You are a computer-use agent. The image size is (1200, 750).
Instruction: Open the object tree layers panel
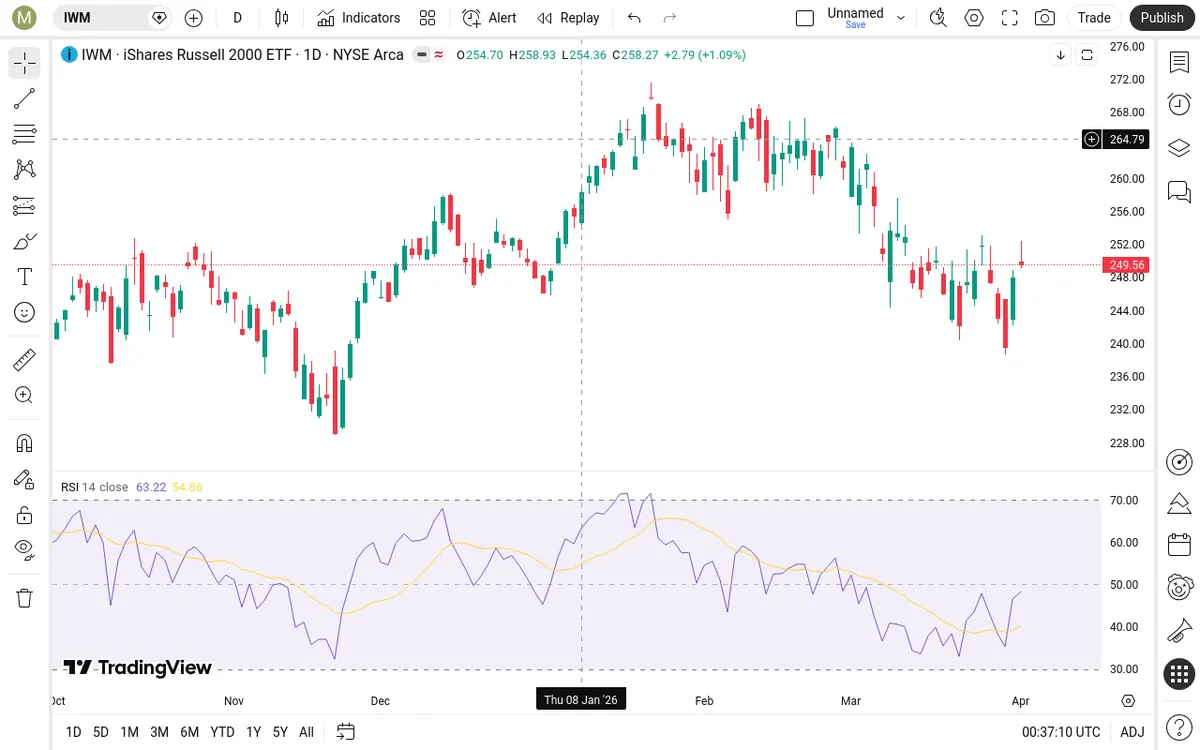coord(1179,148)
